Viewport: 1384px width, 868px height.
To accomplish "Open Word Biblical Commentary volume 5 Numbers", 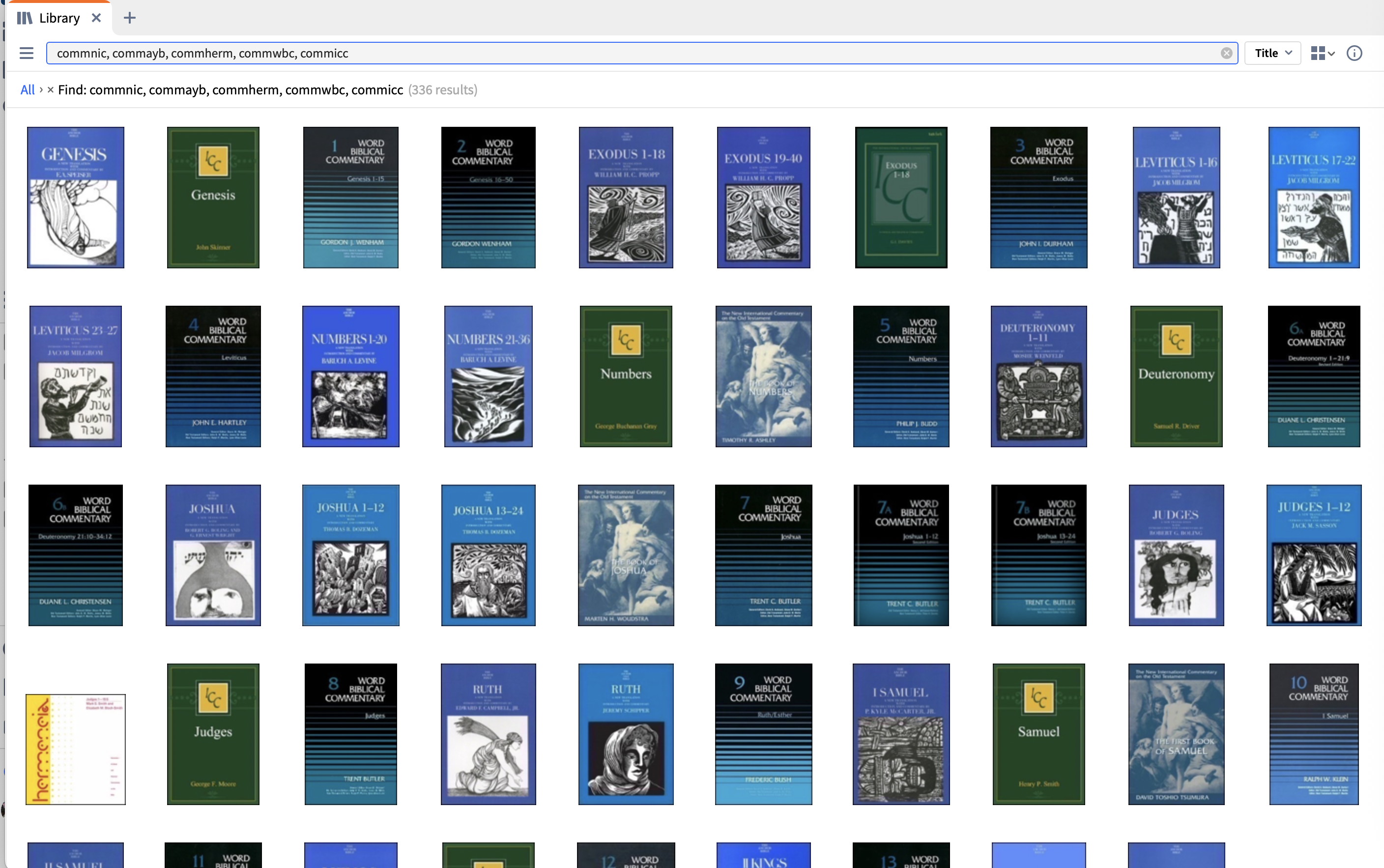I will [x=901, y=376].
